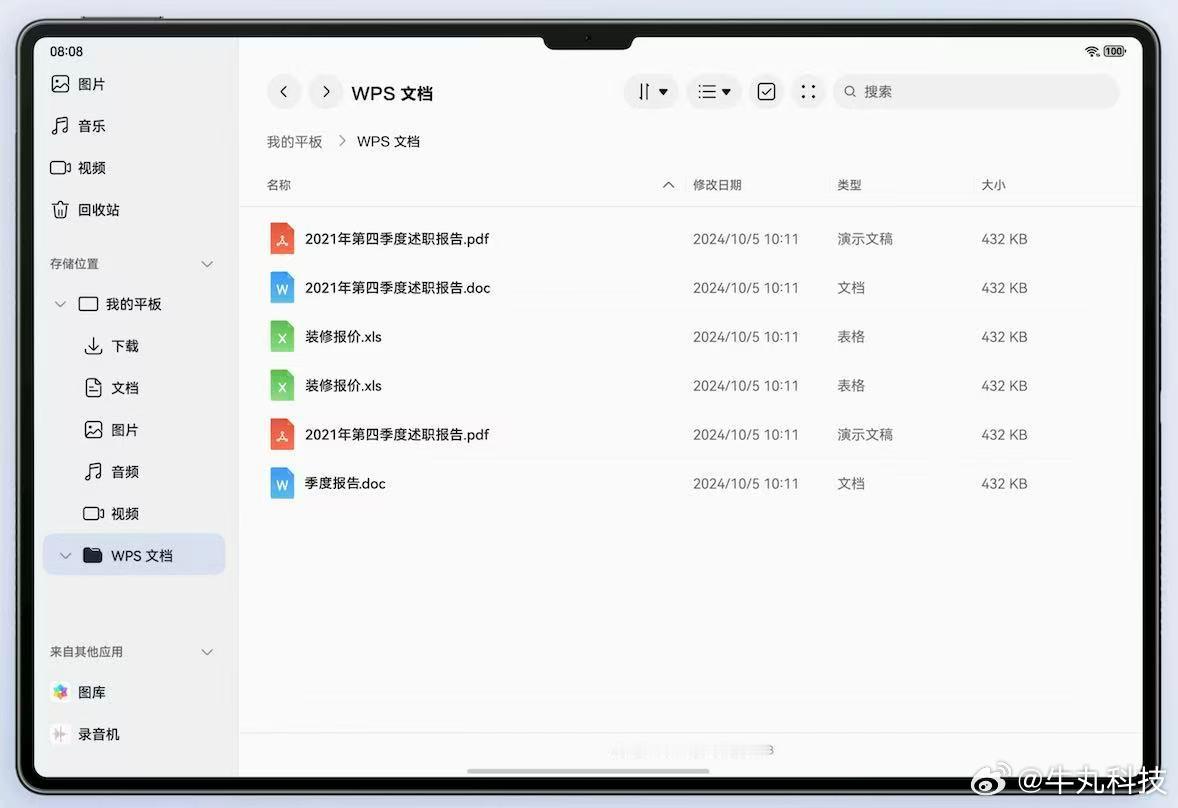Open Recorder (录音机) app entry
Image resolution: width=1178 pixels, height=808 pixels.
[x=85, y=734]
